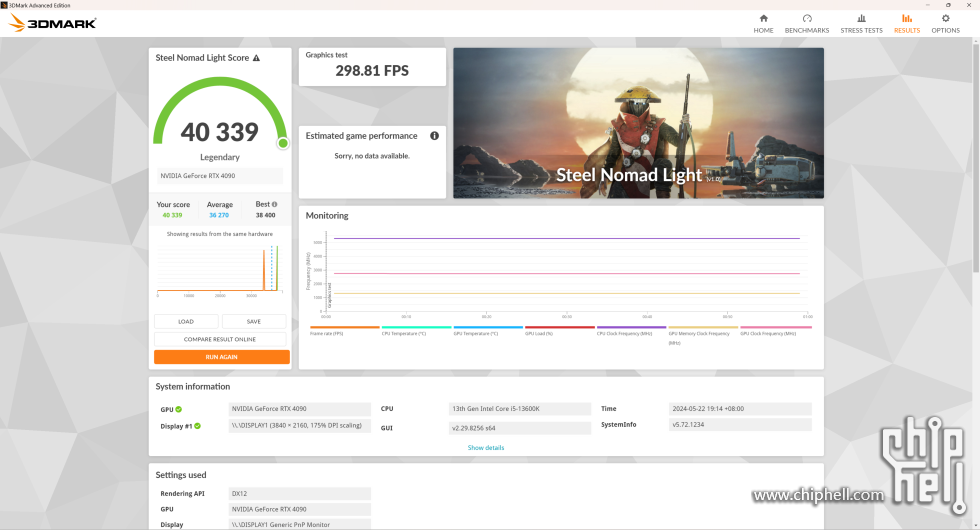Click COMPARE RESULT ONLINE
980x530 pixels.
click(x=220, y=339)
